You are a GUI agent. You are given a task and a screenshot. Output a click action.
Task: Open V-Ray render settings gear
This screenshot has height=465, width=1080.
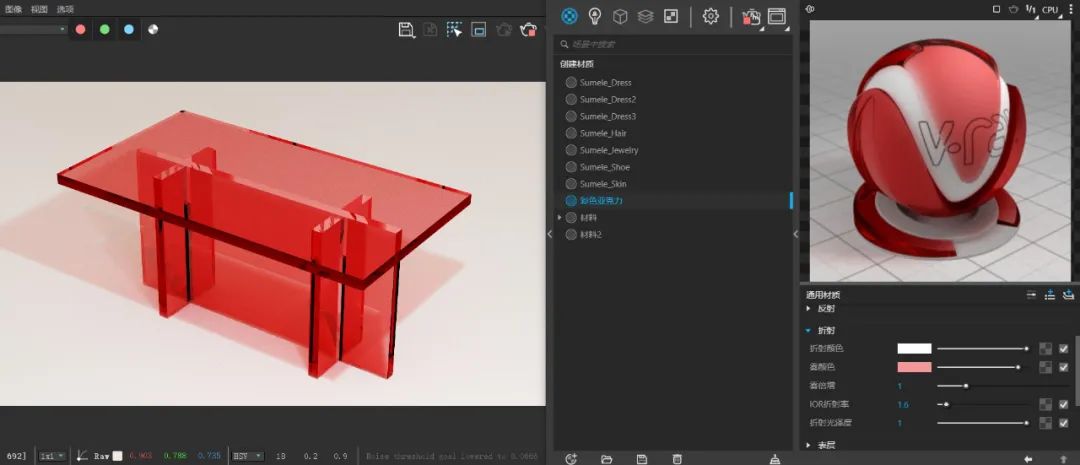[x=710, y=16]
